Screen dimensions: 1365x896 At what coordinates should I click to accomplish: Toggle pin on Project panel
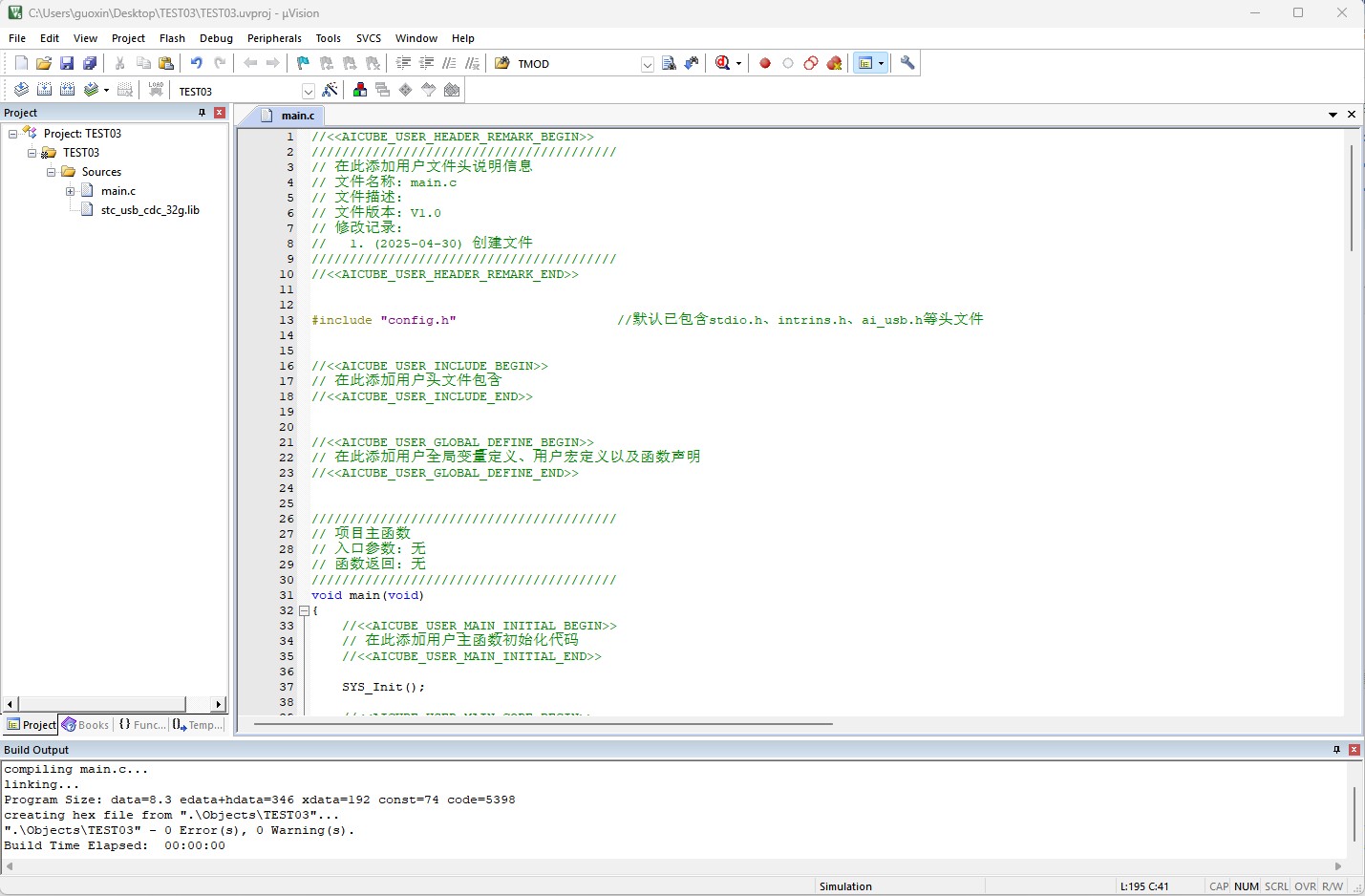202,113
